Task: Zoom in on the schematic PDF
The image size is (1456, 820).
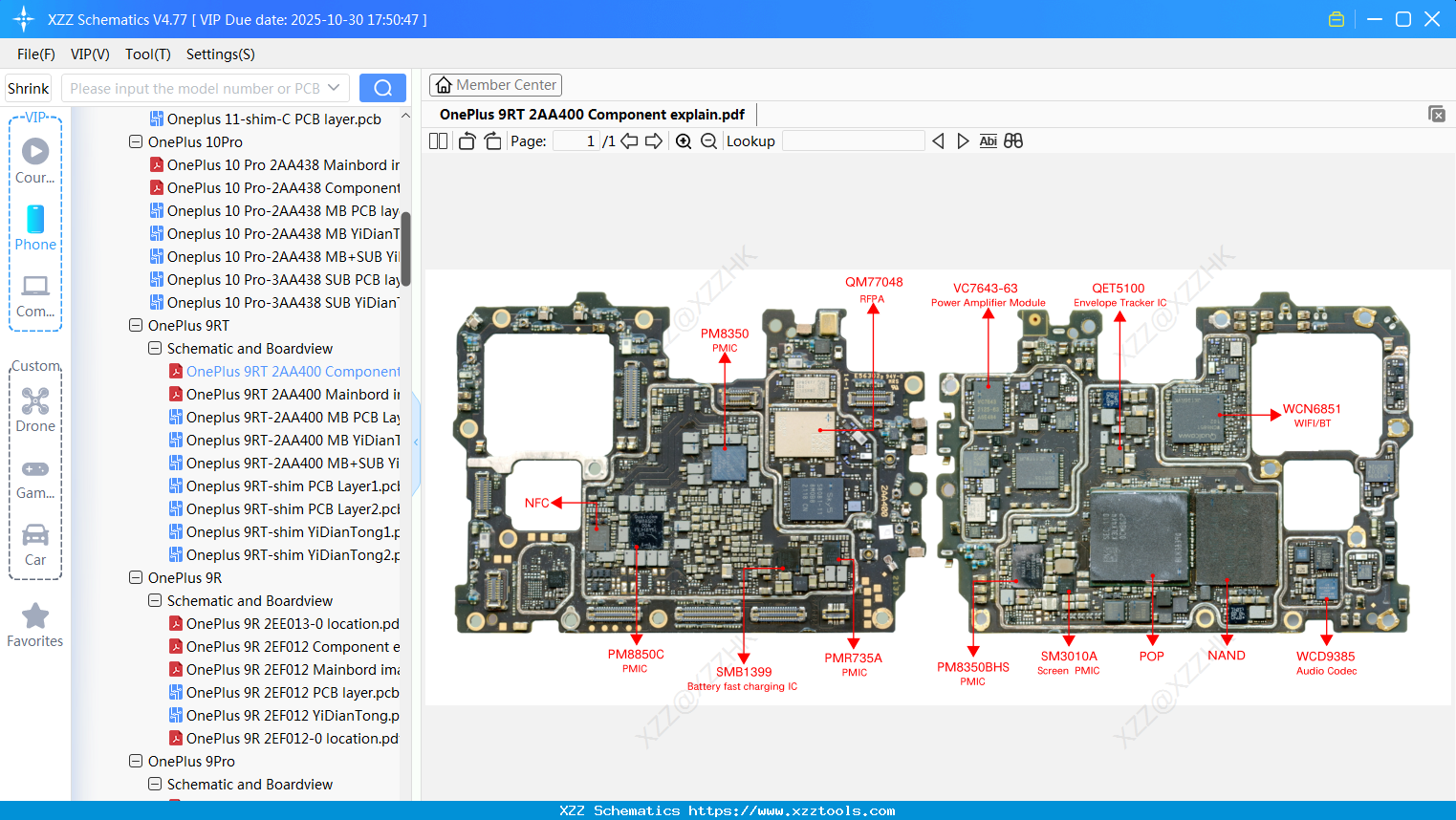Action: (x=684, y=140)
